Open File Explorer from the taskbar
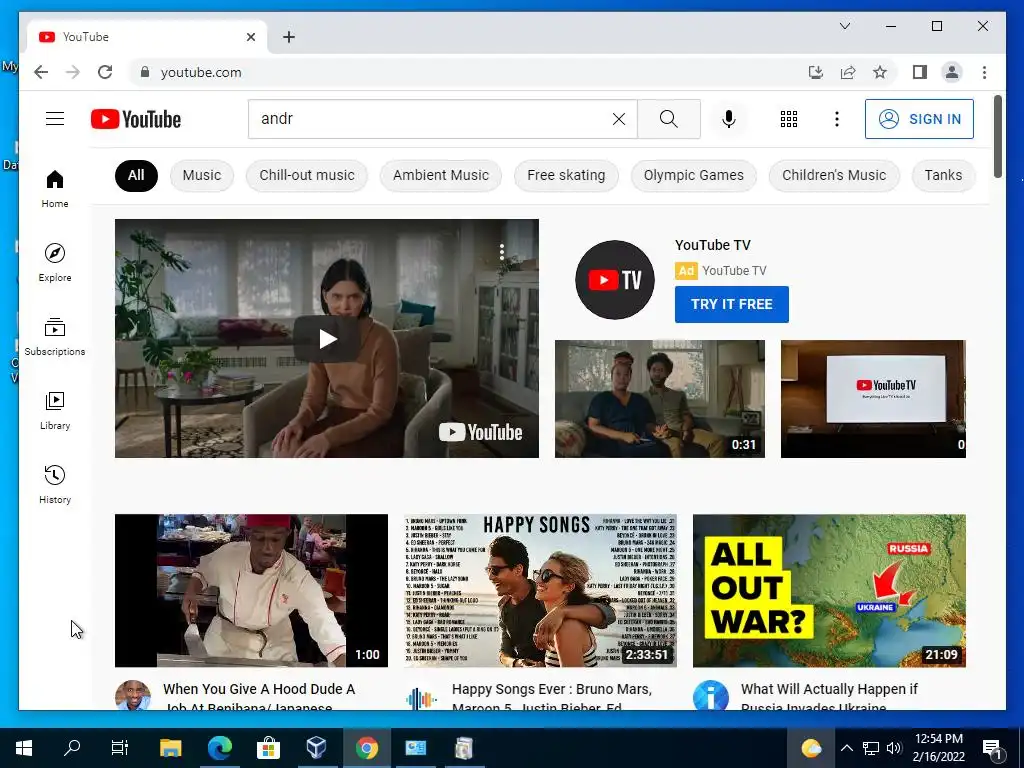1024x768 pixels. [170, 748]
